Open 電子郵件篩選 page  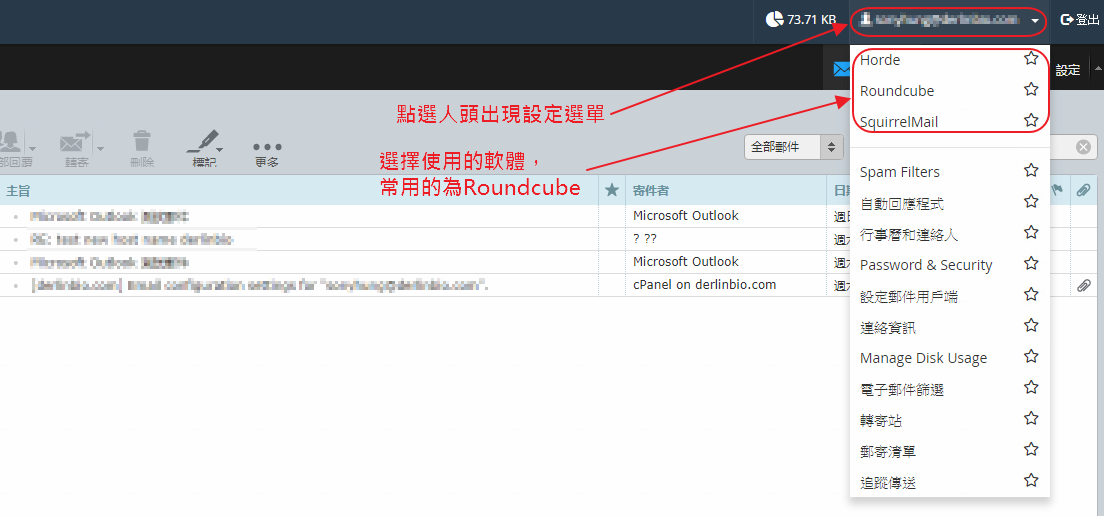[902, 389]
